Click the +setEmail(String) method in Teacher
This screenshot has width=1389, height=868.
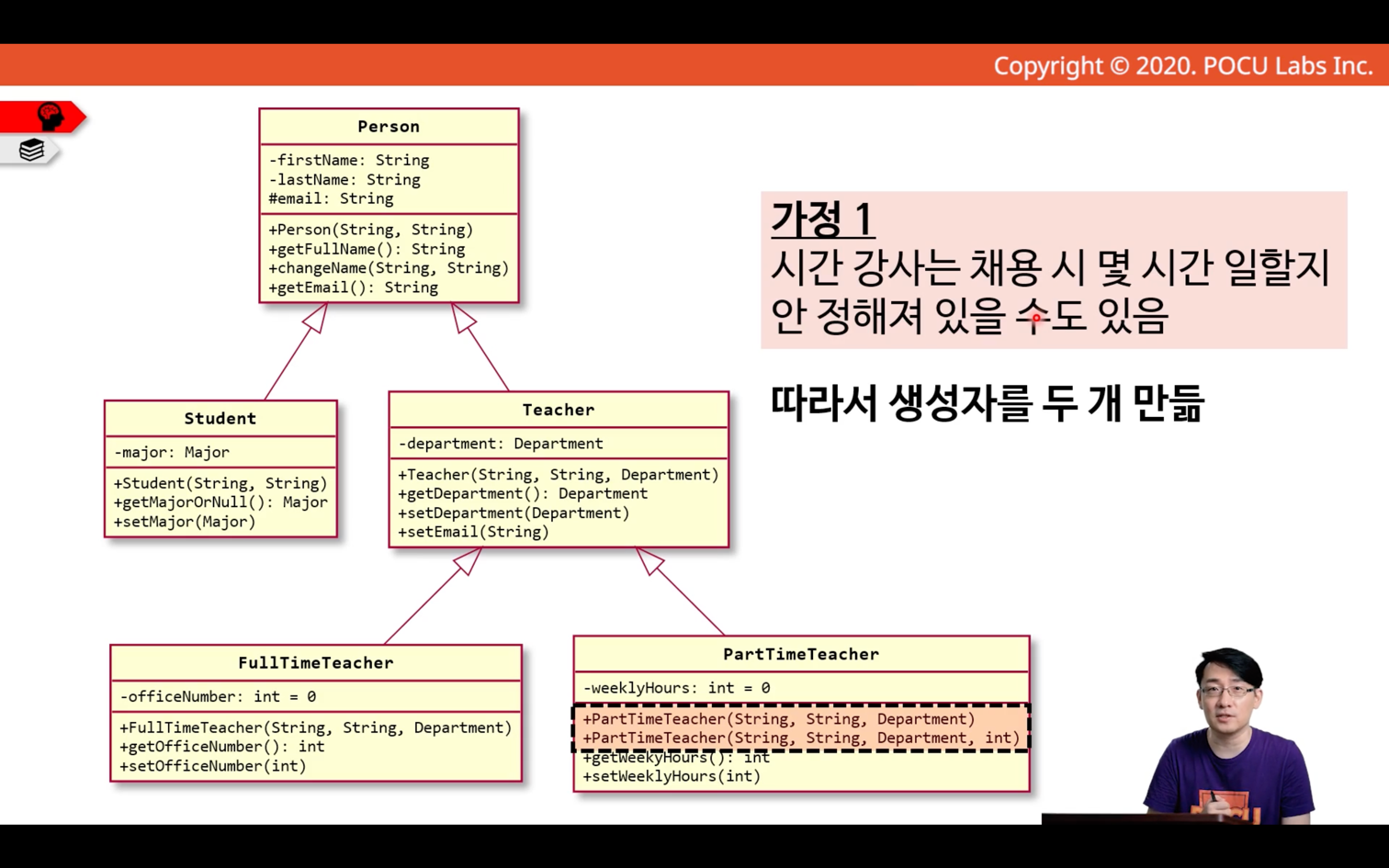tap(474, 532)
